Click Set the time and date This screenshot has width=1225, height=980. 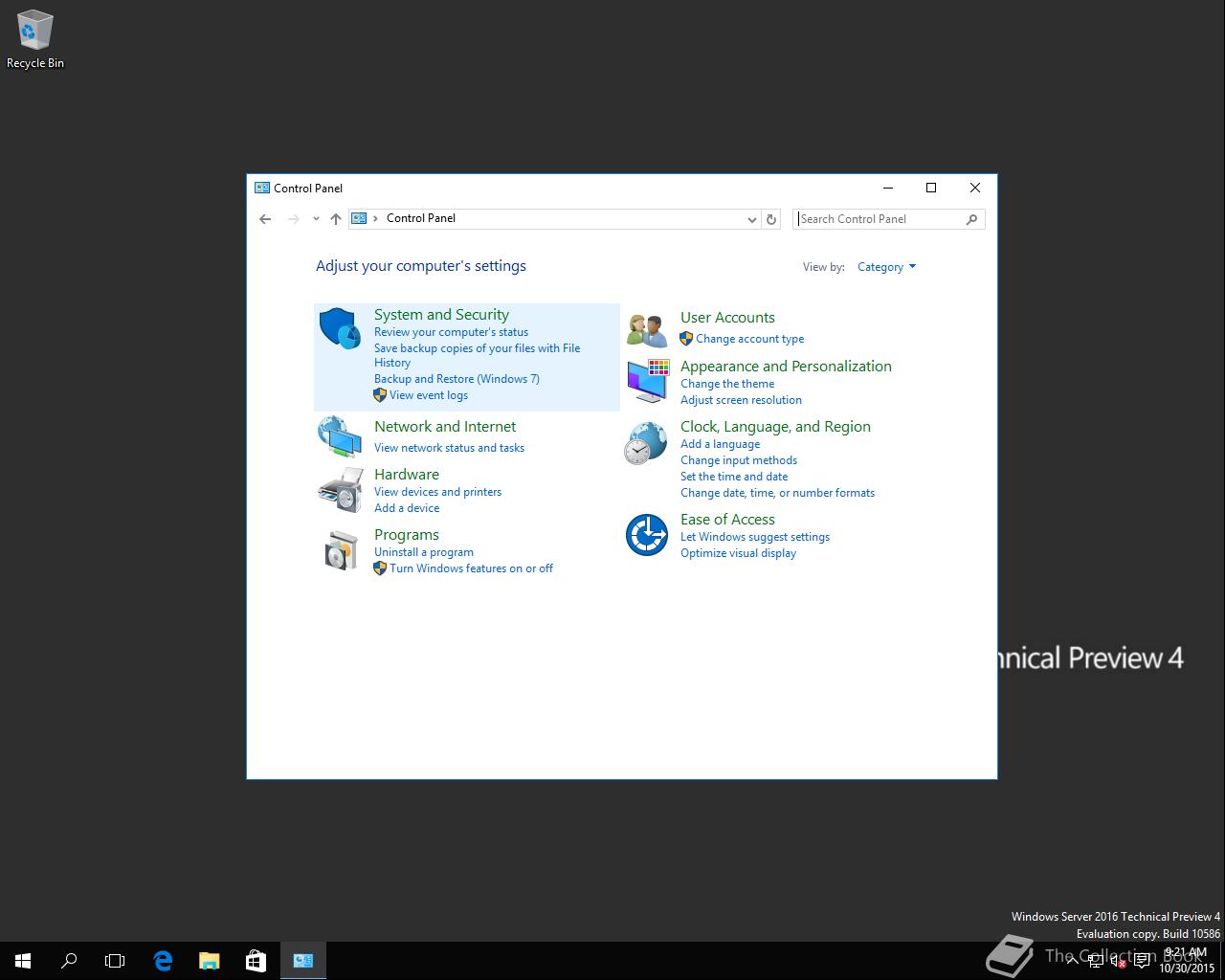pyautogui.click(x=734, y=477)
